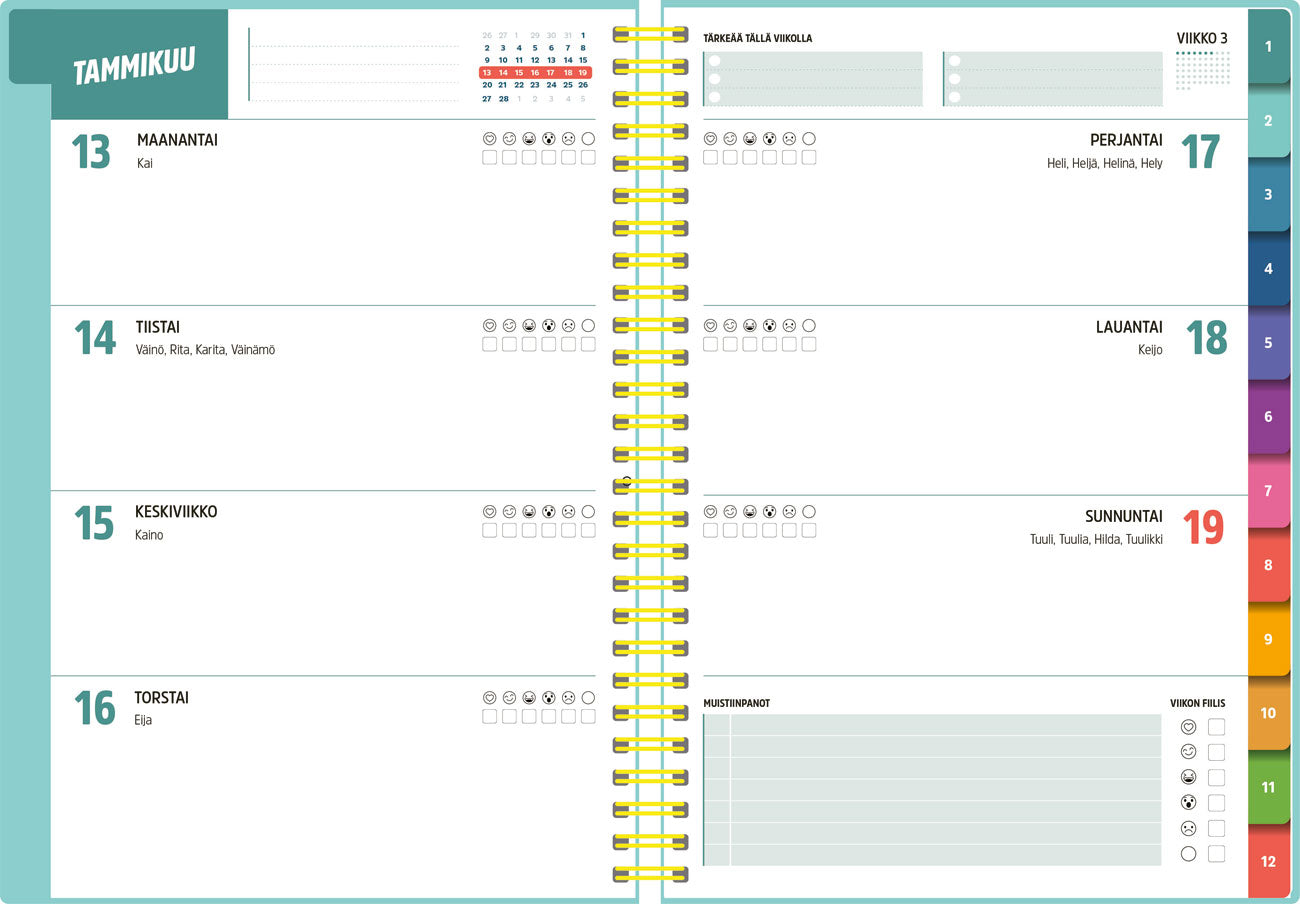Open month tab 1 on the right edge

pyautogui.click(x=1269, y=47)
